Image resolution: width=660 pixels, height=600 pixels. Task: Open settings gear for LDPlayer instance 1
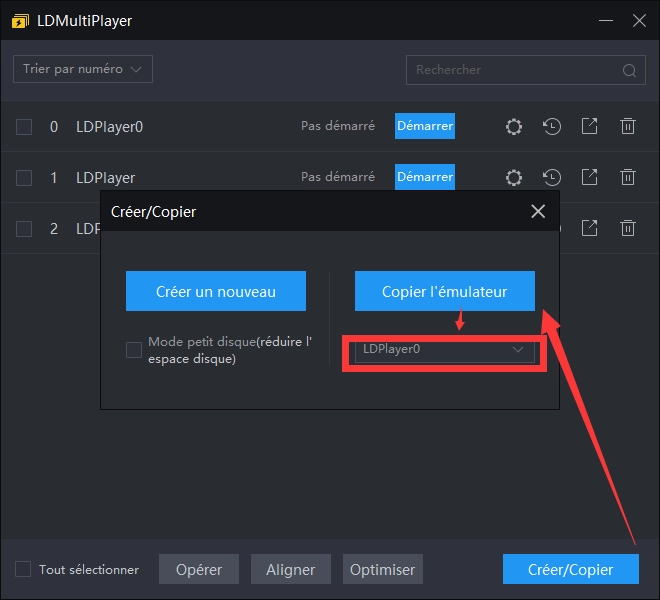(514, 177)
